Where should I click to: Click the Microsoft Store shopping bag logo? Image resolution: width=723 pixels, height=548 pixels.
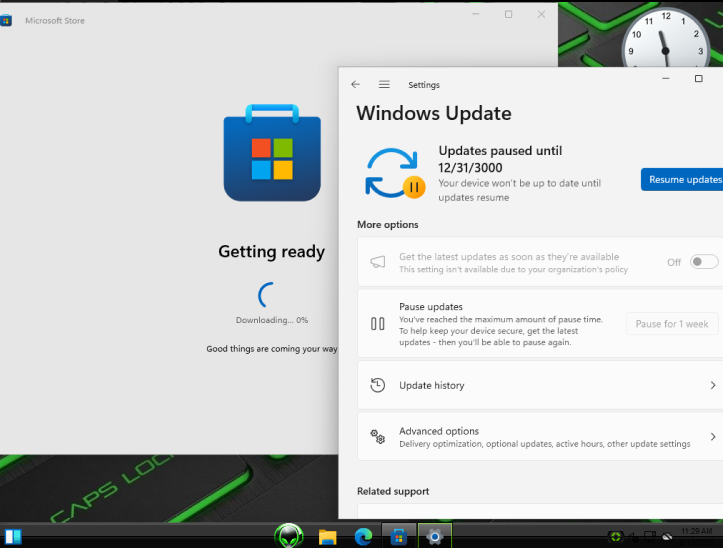tap(272, 153)
